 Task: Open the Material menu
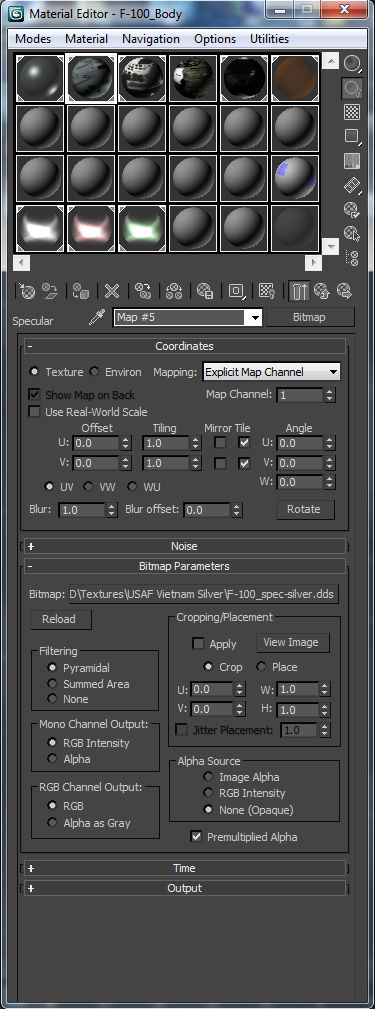tap(86, 39)
